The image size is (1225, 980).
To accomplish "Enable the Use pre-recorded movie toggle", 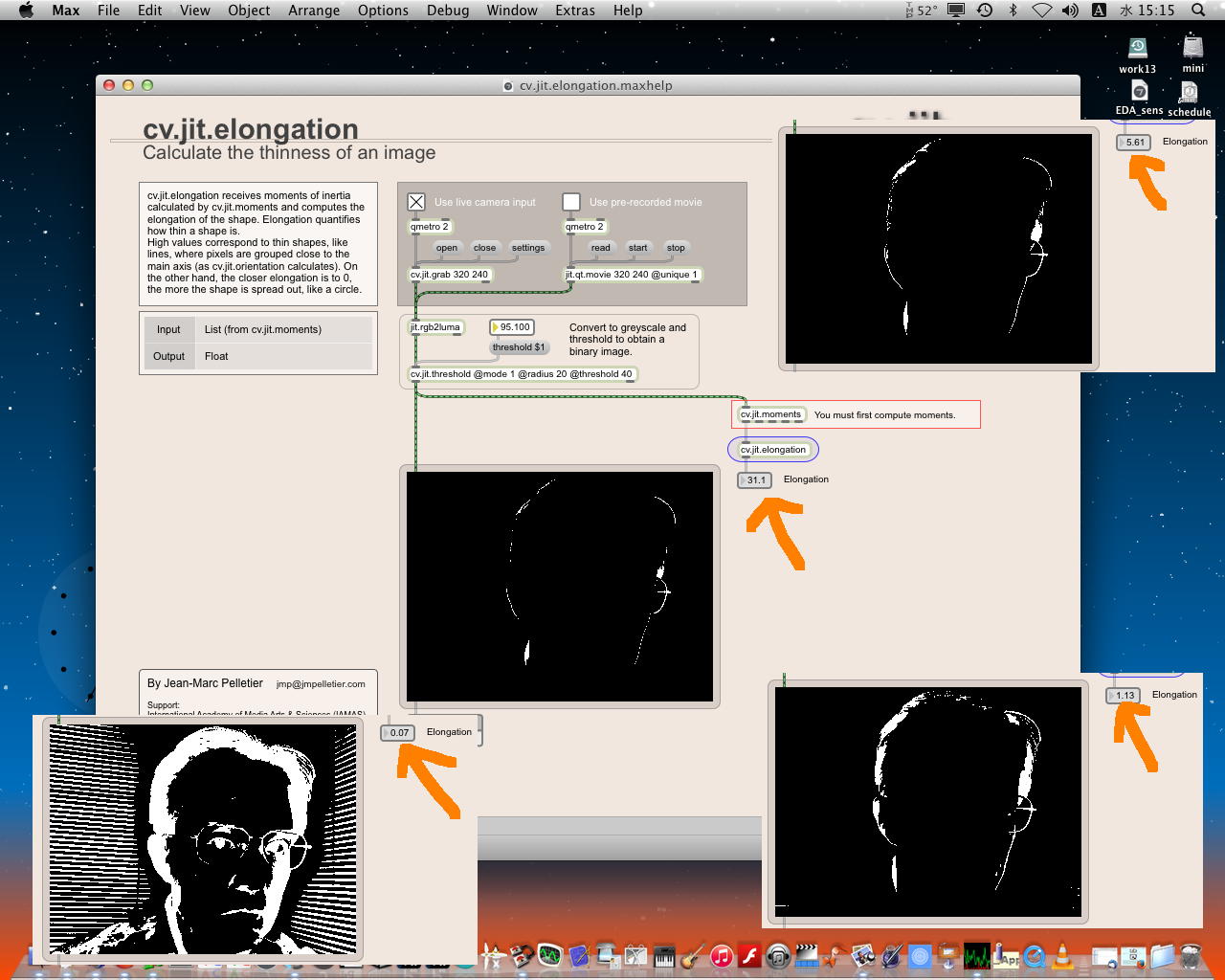I will click(x=571, y=202).
